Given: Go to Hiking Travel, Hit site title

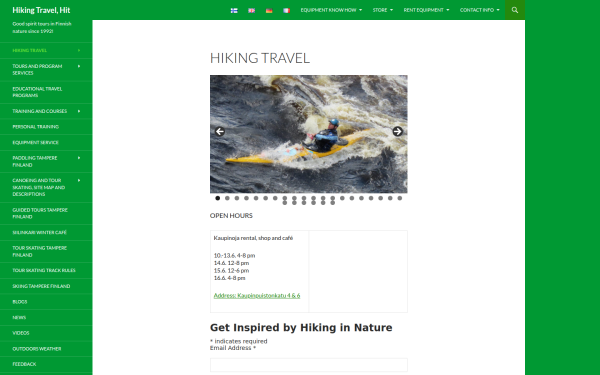Looking at the screenshot, I should (41, 10).
